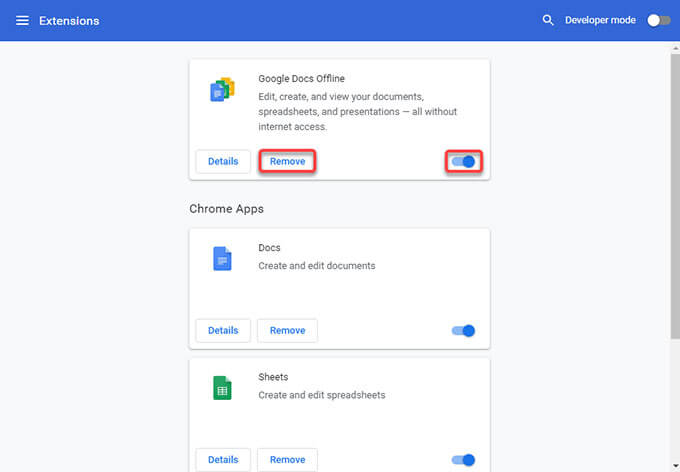The height and width of the screenshot is (472, 680).
Task: Remove the Google Docs Offline extension
Action: 288,161
